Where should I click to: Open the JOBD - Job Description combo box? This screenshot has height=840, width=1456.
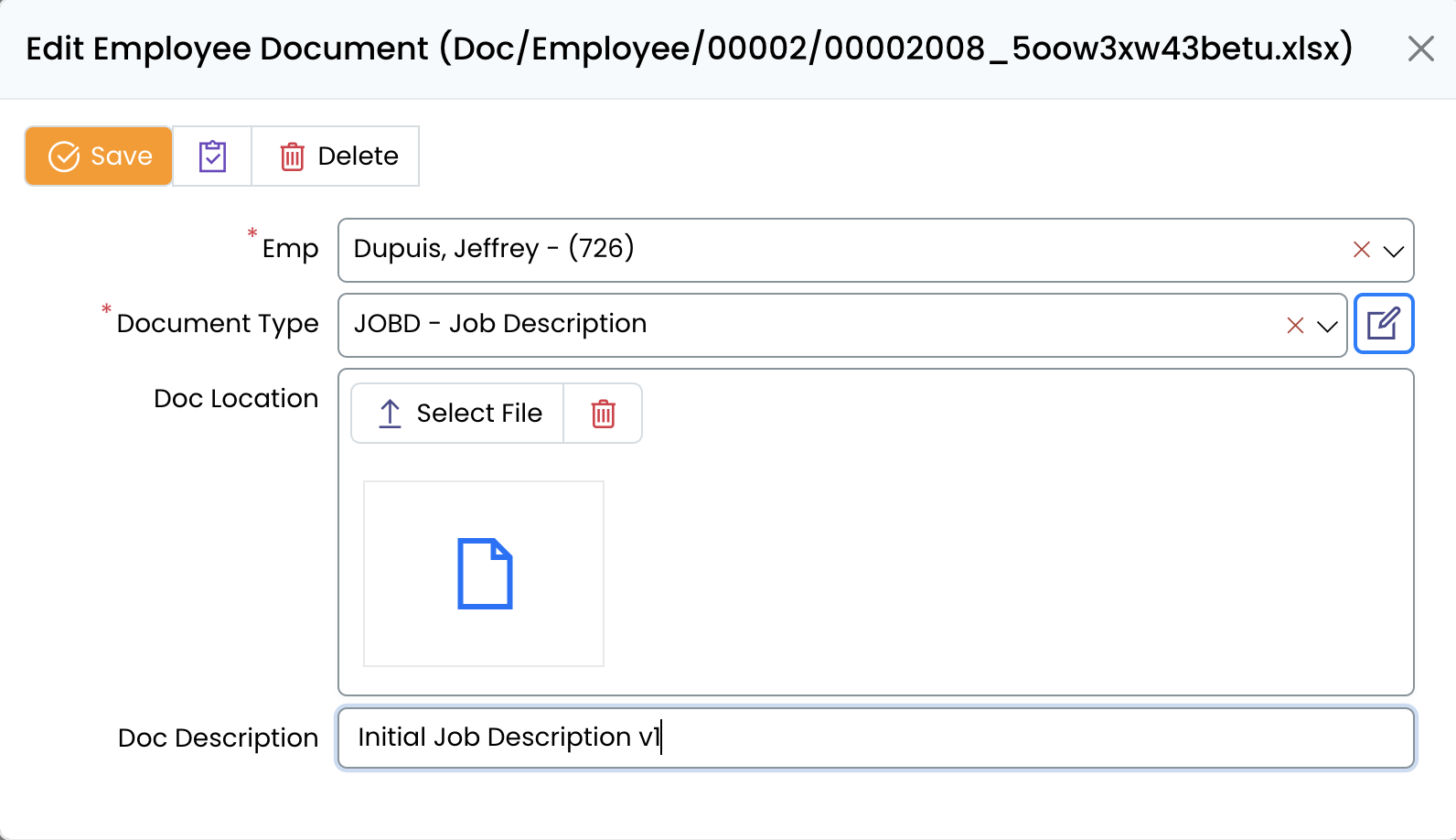click(805, 325)
